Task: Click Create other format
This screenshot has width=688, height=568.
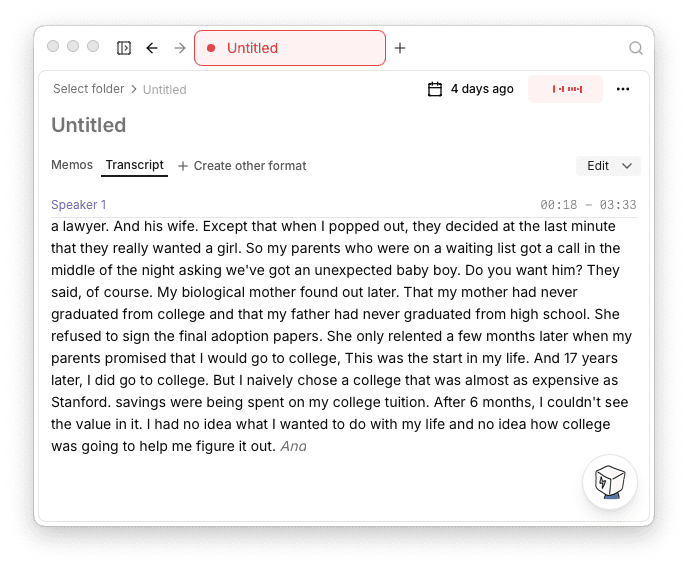Action: click(x=242, y=166)
